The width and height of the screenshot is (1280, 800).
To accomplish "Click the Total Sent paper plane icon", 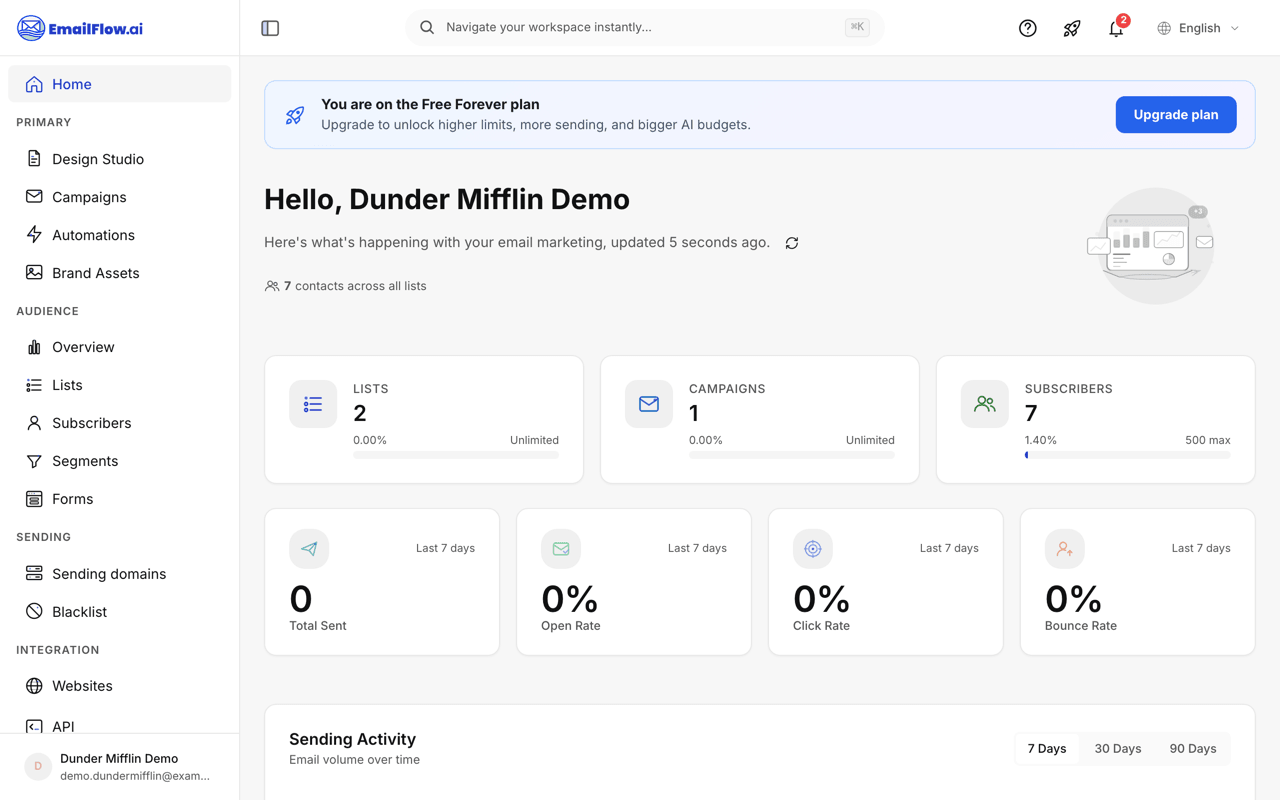I will (x=309, y=549).
